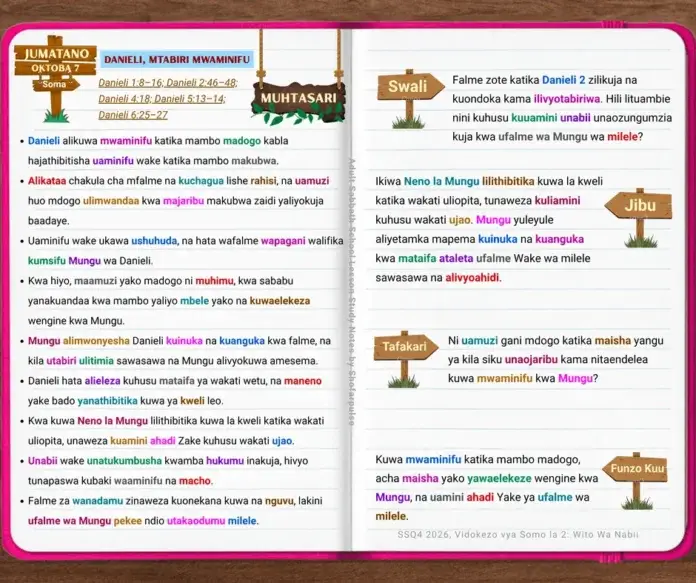Click the Soma arrow sign
The image size is (696, 583).
pyautogui.click(x=55, y=84)
